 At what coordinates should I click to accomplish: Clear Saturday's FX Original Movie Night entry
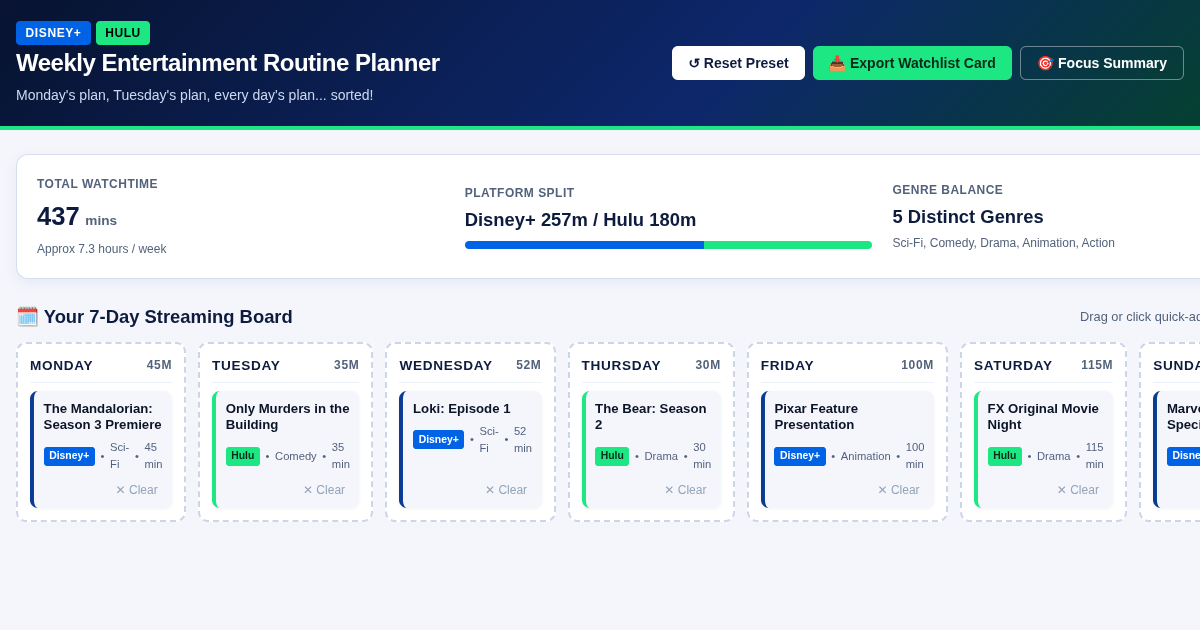point(1078,490)
